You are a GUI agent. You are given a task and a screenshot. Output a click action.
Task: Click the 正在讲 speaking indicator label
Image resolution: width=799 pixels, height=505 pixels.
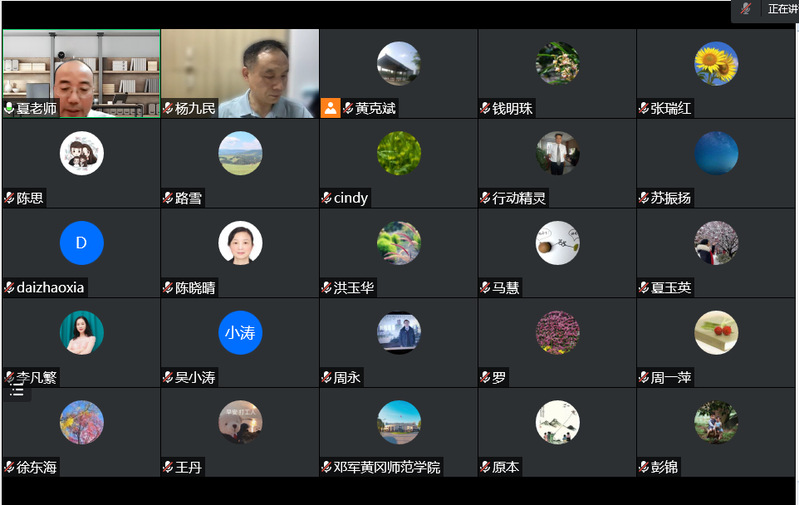point(781,9)
